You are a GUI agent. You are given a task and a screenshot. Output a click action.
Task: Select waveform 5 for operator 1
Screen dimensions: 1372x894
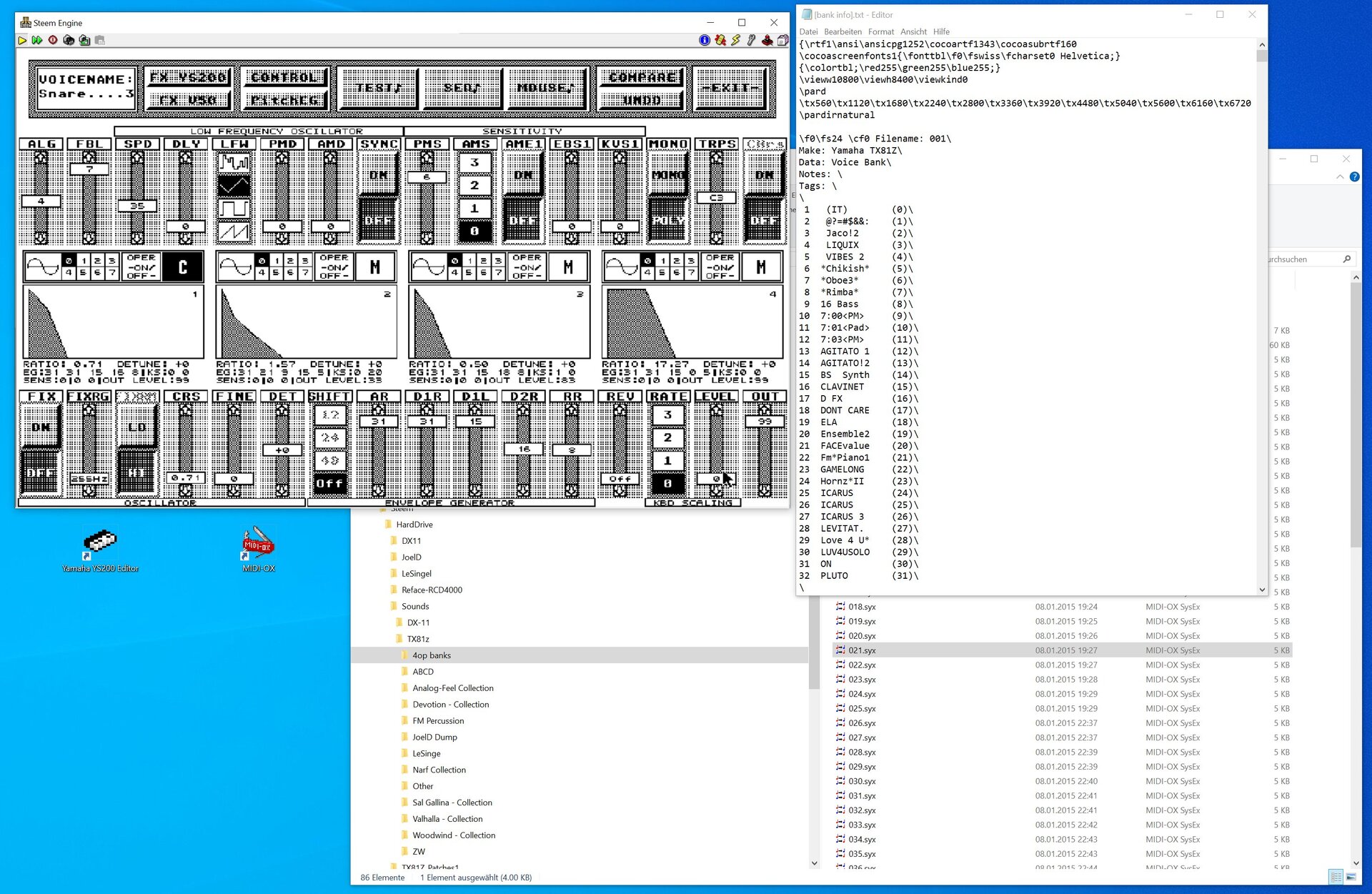[83, 273]
